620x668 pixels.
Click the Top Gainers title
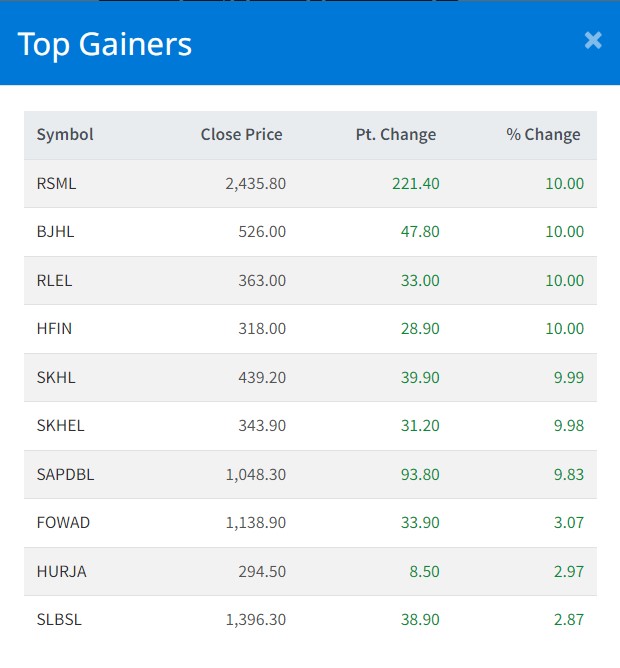click(x=105, y=44)
